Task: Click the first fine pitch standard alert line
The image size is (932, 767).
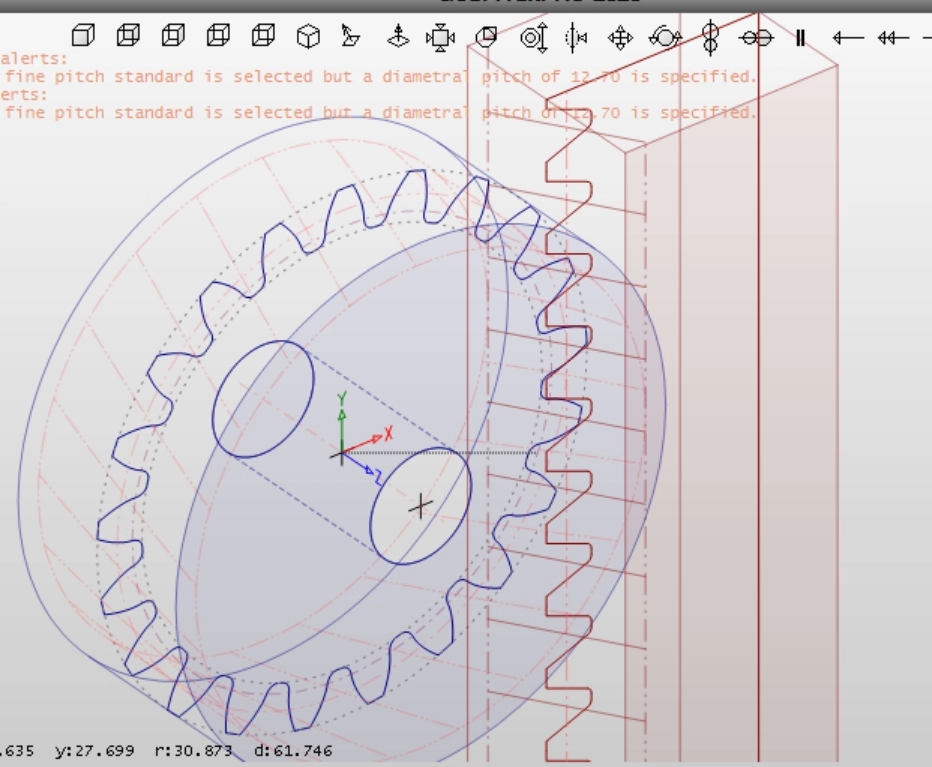Action: point(380,77)
